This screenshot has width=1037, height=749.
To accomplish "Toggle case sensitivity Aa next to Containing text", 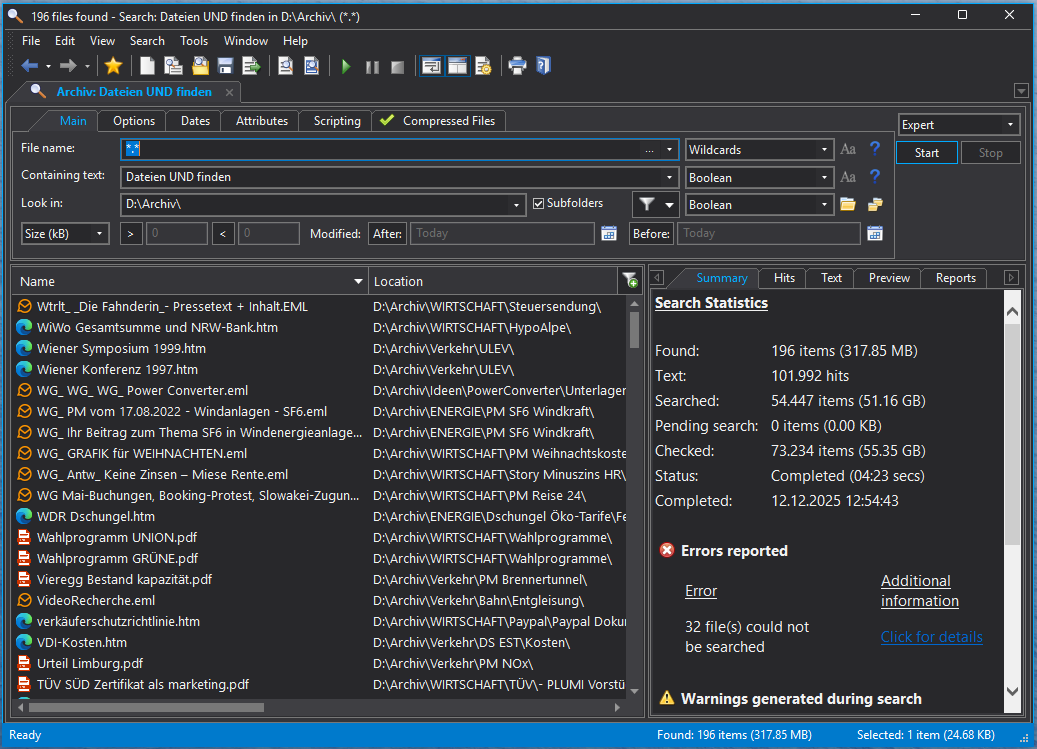I will (847, 177).
